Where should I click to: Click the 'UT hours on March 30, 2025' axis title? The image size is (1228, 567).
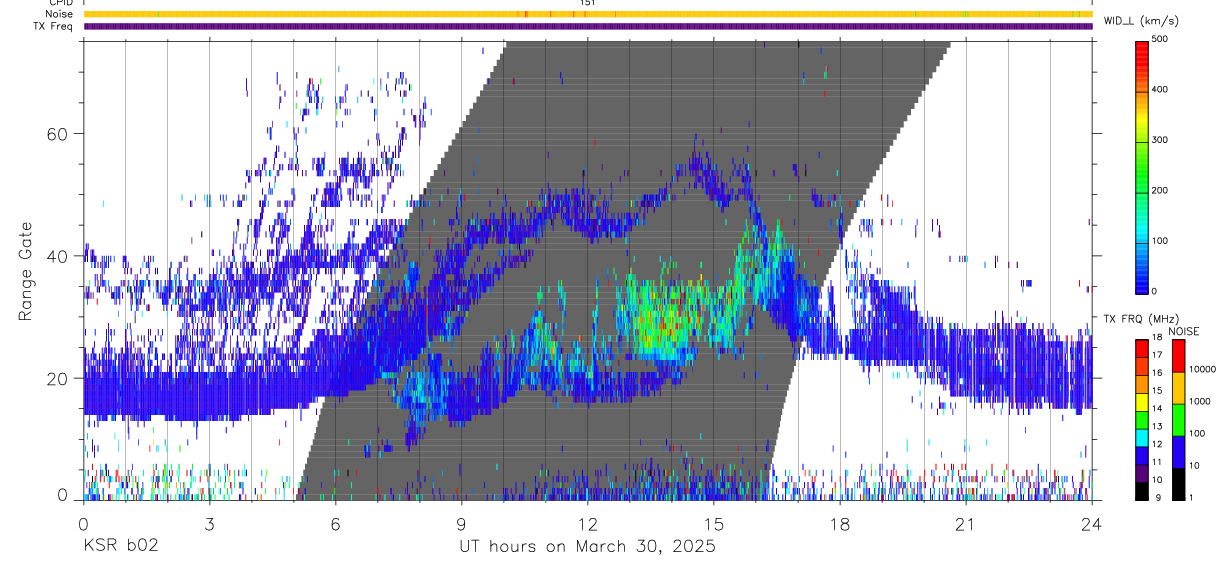[x=587, y=547]
